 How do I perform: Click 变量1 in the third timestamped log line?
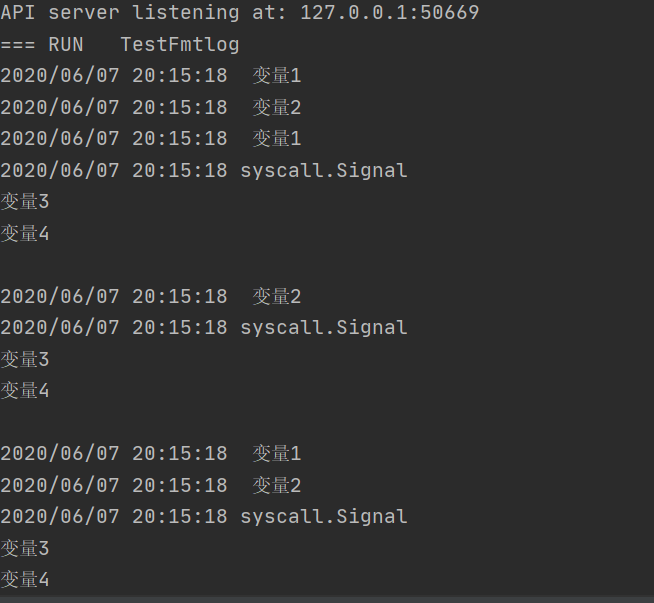[x=276, y=139]
